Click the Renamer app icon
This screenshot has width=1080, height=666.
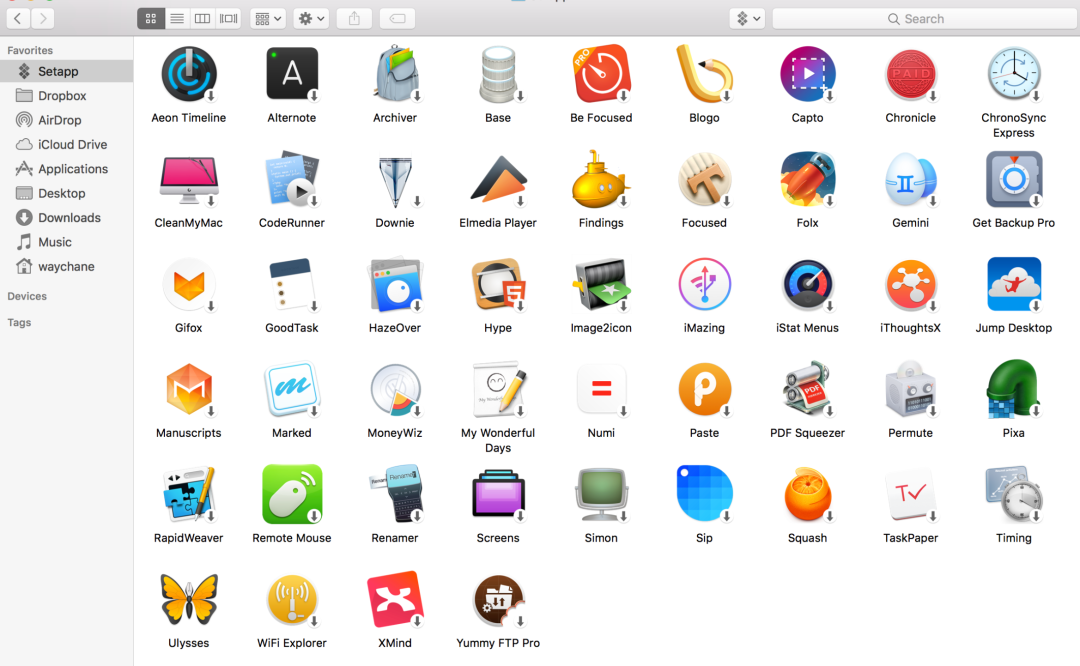(x=395, y=494)
